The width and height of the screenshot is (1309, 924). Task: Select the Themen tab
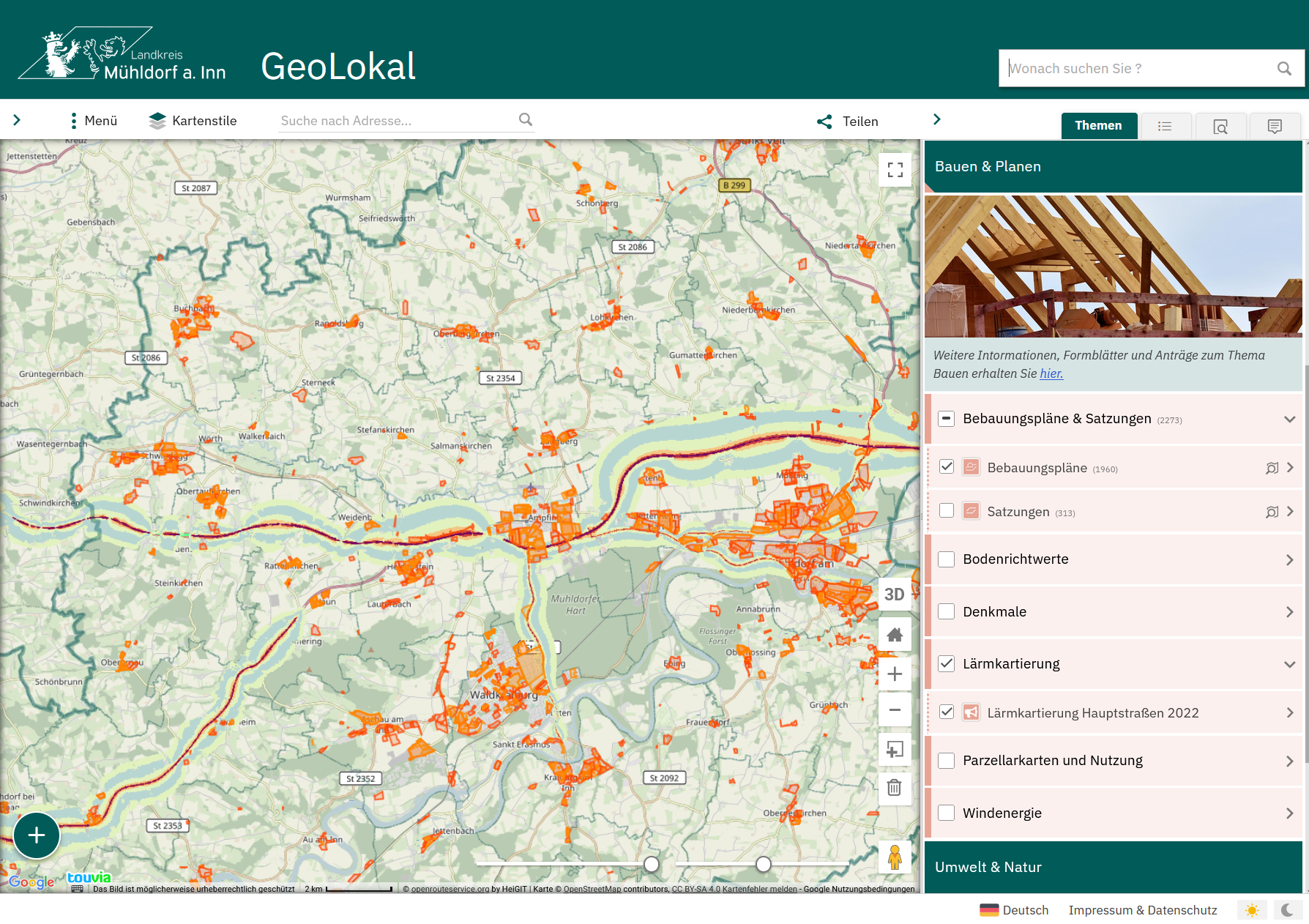pyautogui.click(x=1098, y=126)
